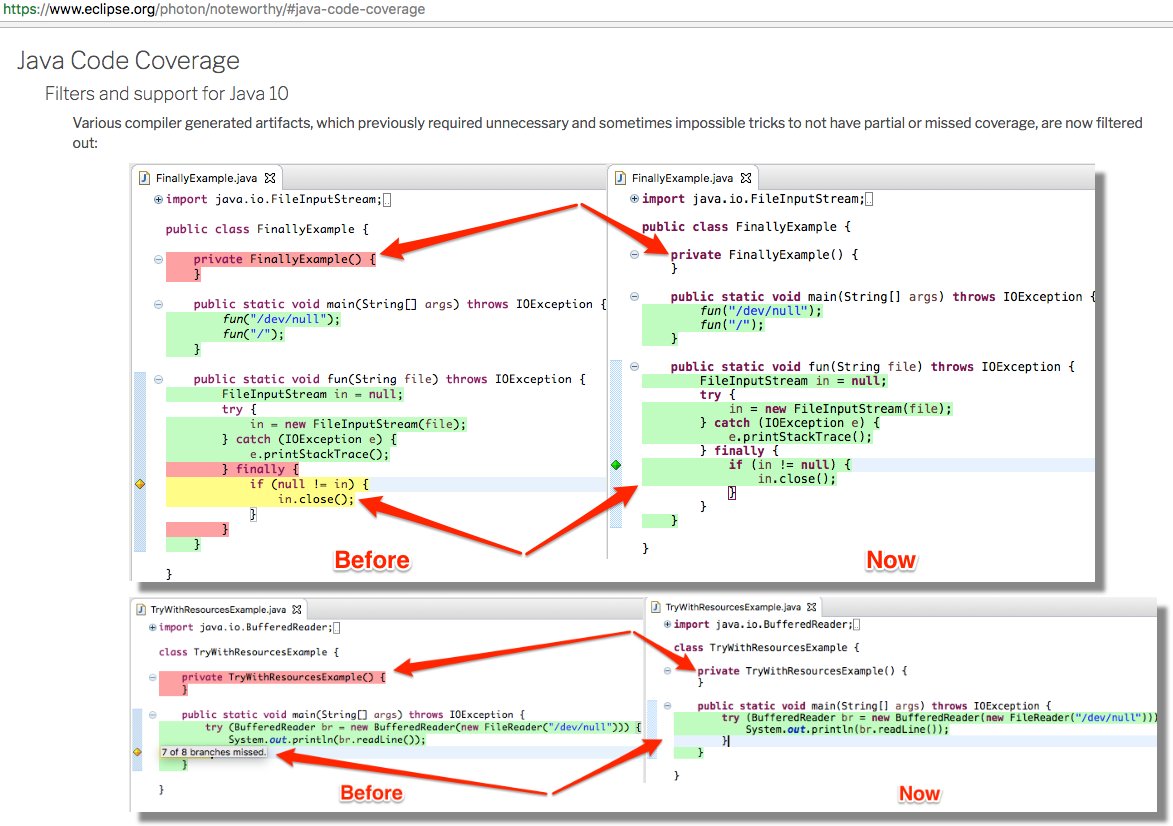This screenshot has height=826, width=1173.
Task: Expand the import java.io.BufferedReader fold in the Before pane
Action: [153, 627]
